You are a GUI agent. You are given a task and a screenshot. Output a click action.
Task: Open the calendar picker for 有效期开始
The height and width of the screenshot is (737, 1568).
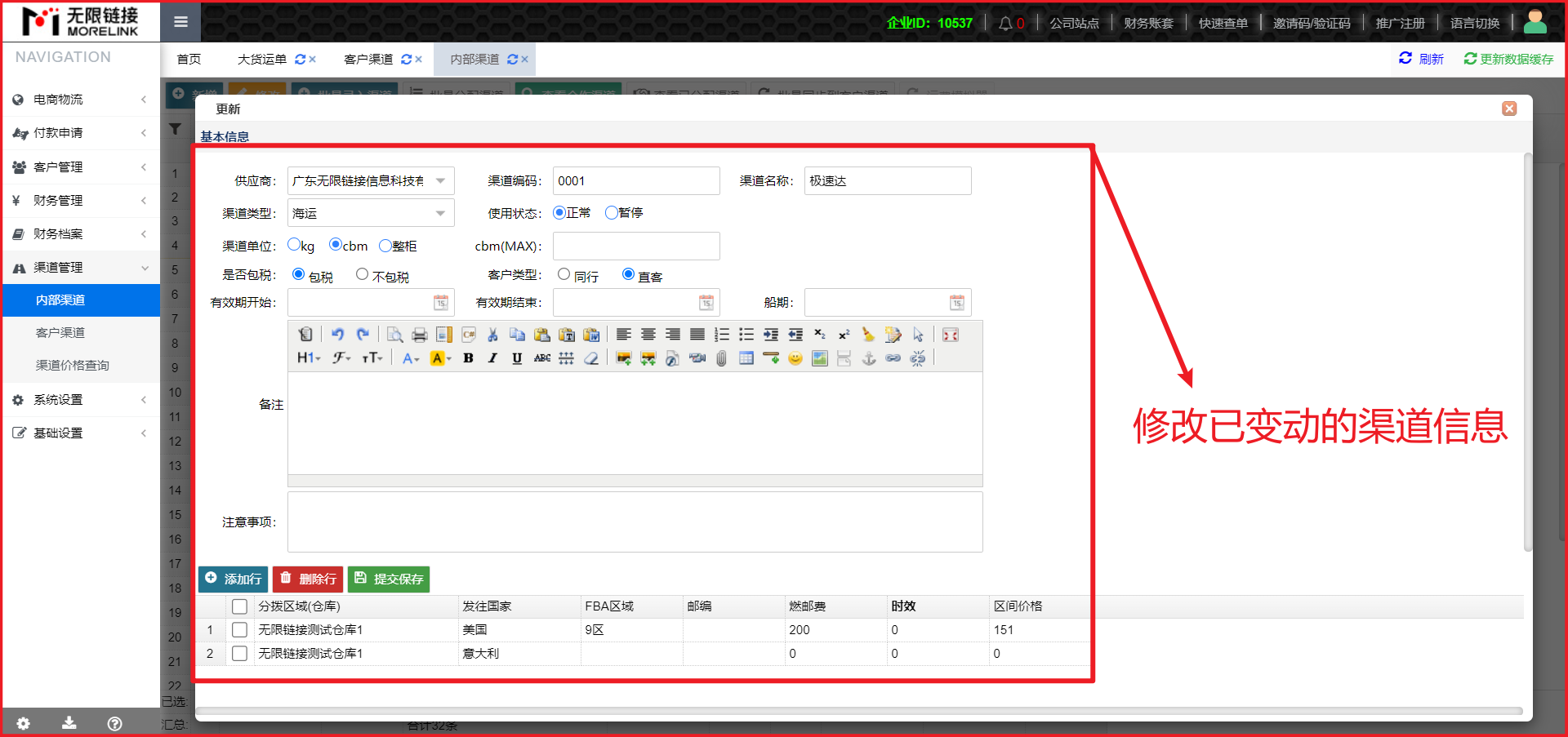coord(440,303)
